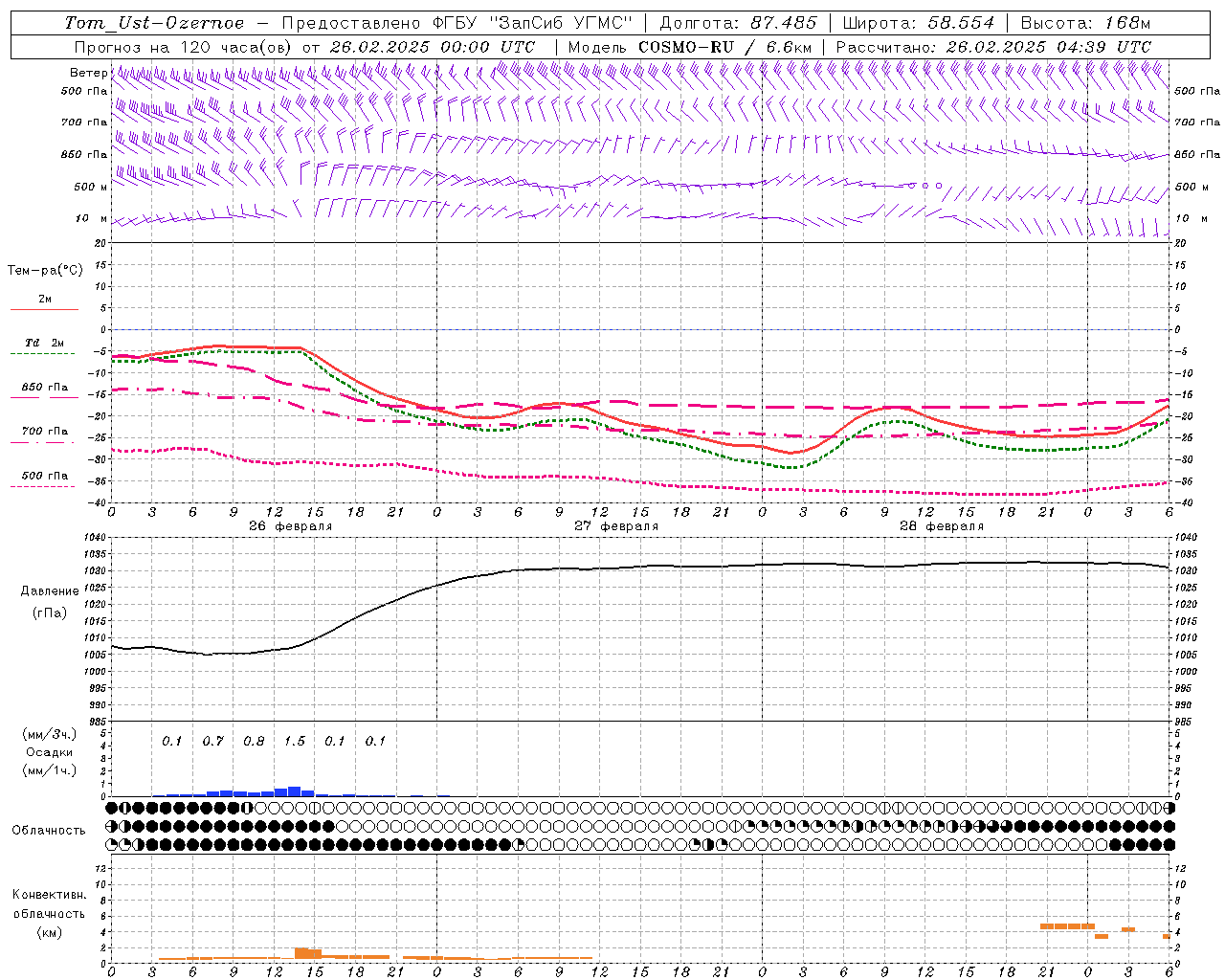Click the Осадки label

[x=50, y=752]
